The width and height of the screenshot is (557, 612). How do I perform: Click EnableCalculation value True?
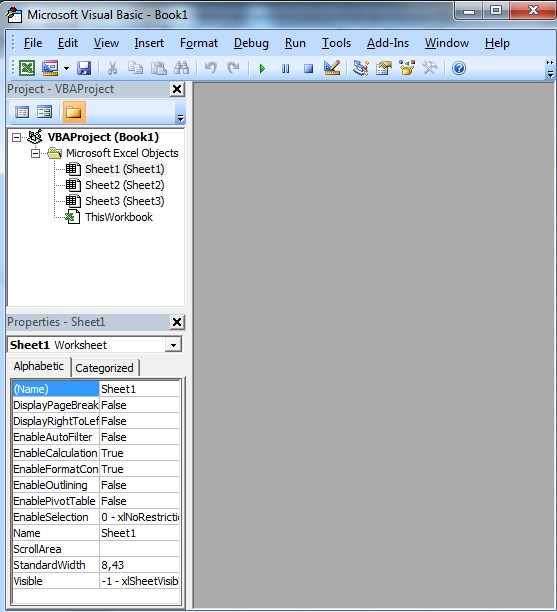(x=140, y=453)
